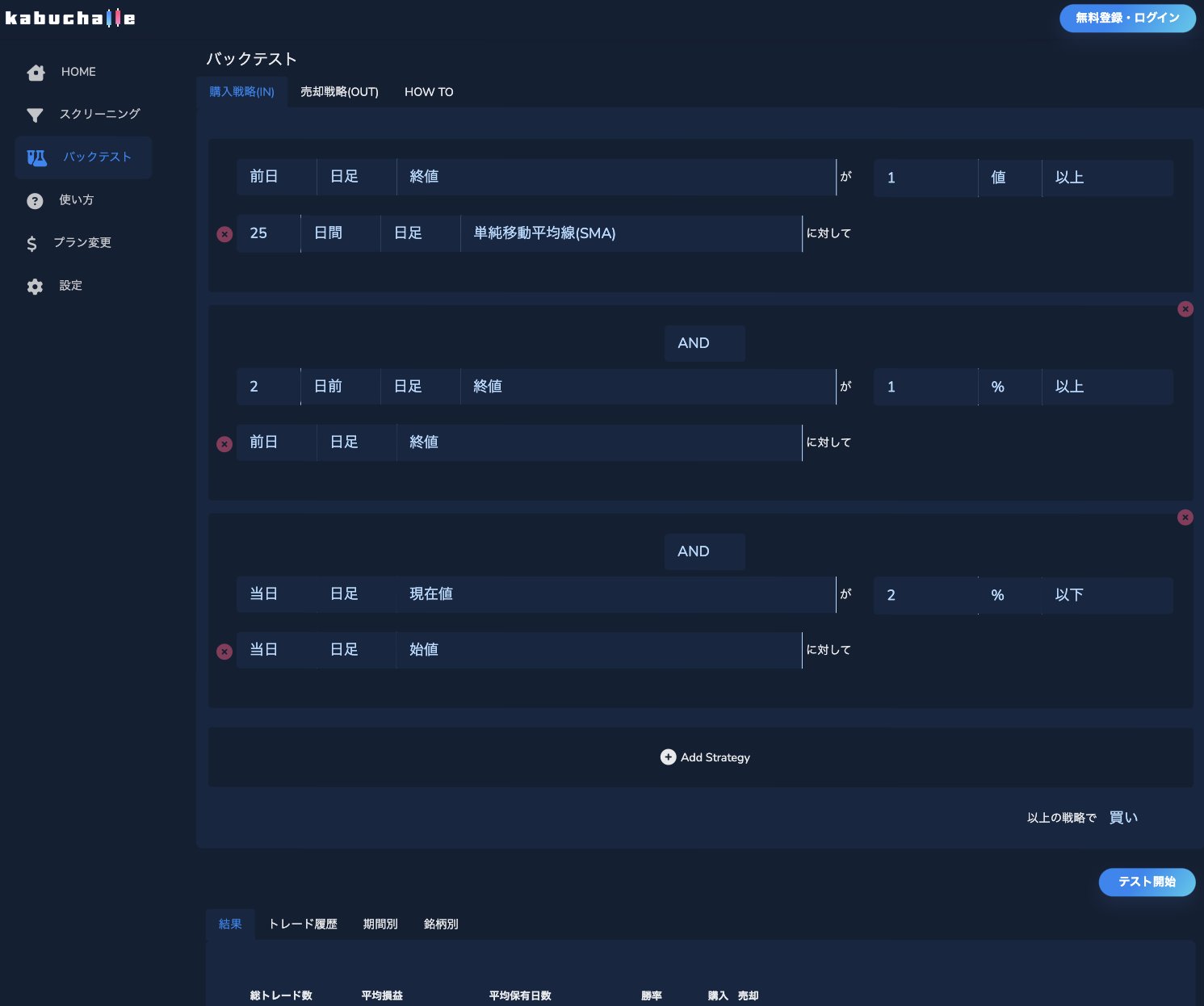The image size is (1204, 1006).
Task: Click the 平均保有日数 column header
Action: pyautogui.click(x=520, y=996)
